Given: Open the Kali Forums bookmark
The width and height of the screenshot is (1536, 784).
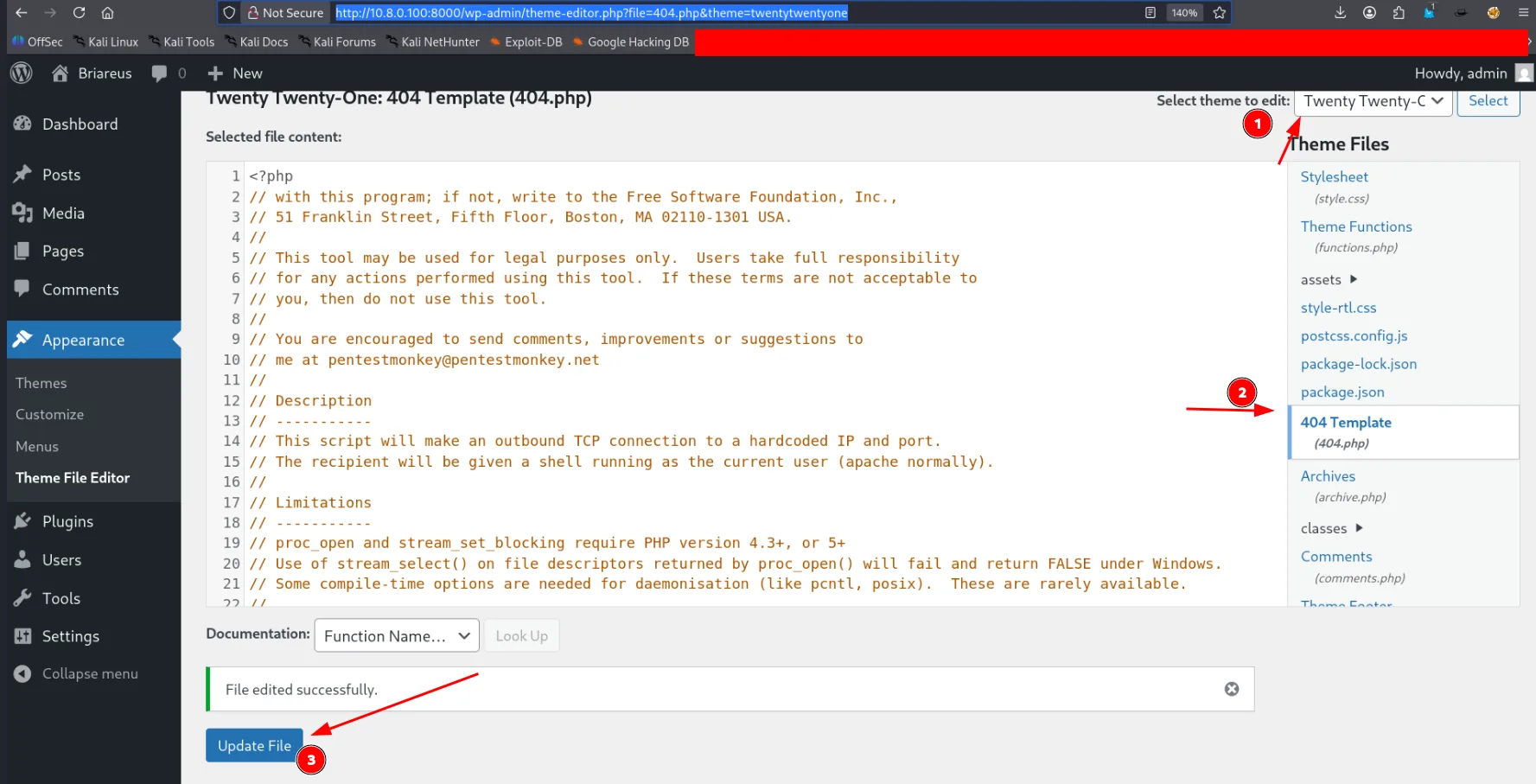Looking at the screenshot, I should click(x=337, y=41).
